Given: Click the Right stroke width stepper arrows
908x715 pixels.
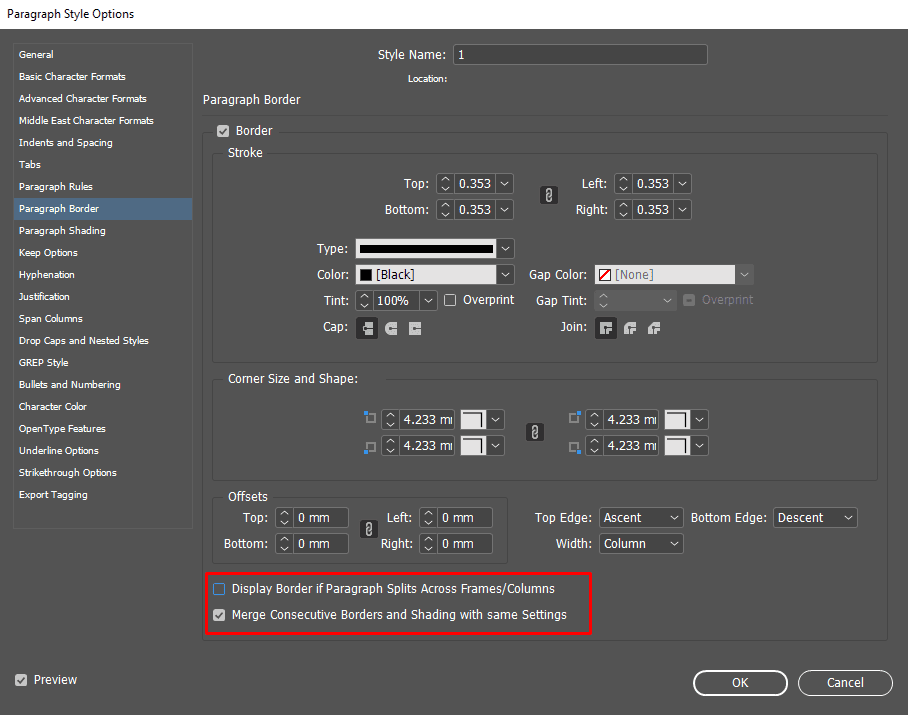Looking at the screenshot, I should coord(623,210).
